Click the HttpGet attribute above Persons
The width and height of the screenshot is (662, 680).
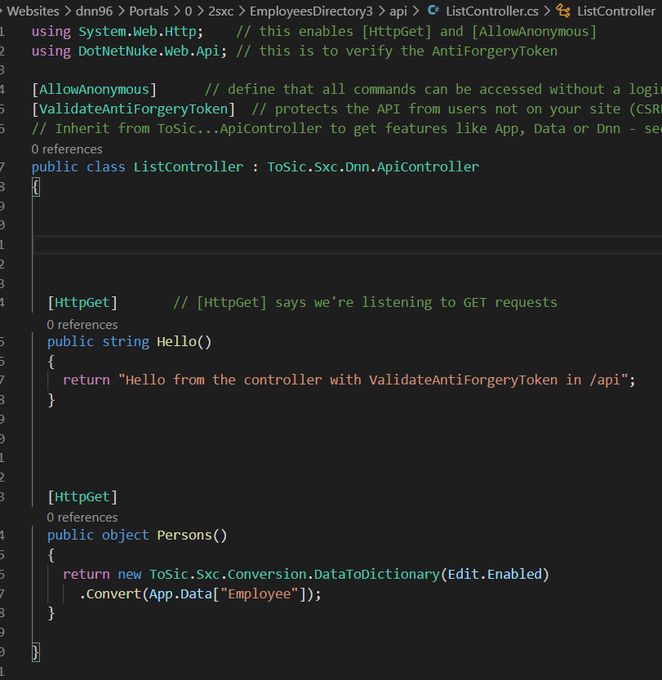tap(82, 497)
